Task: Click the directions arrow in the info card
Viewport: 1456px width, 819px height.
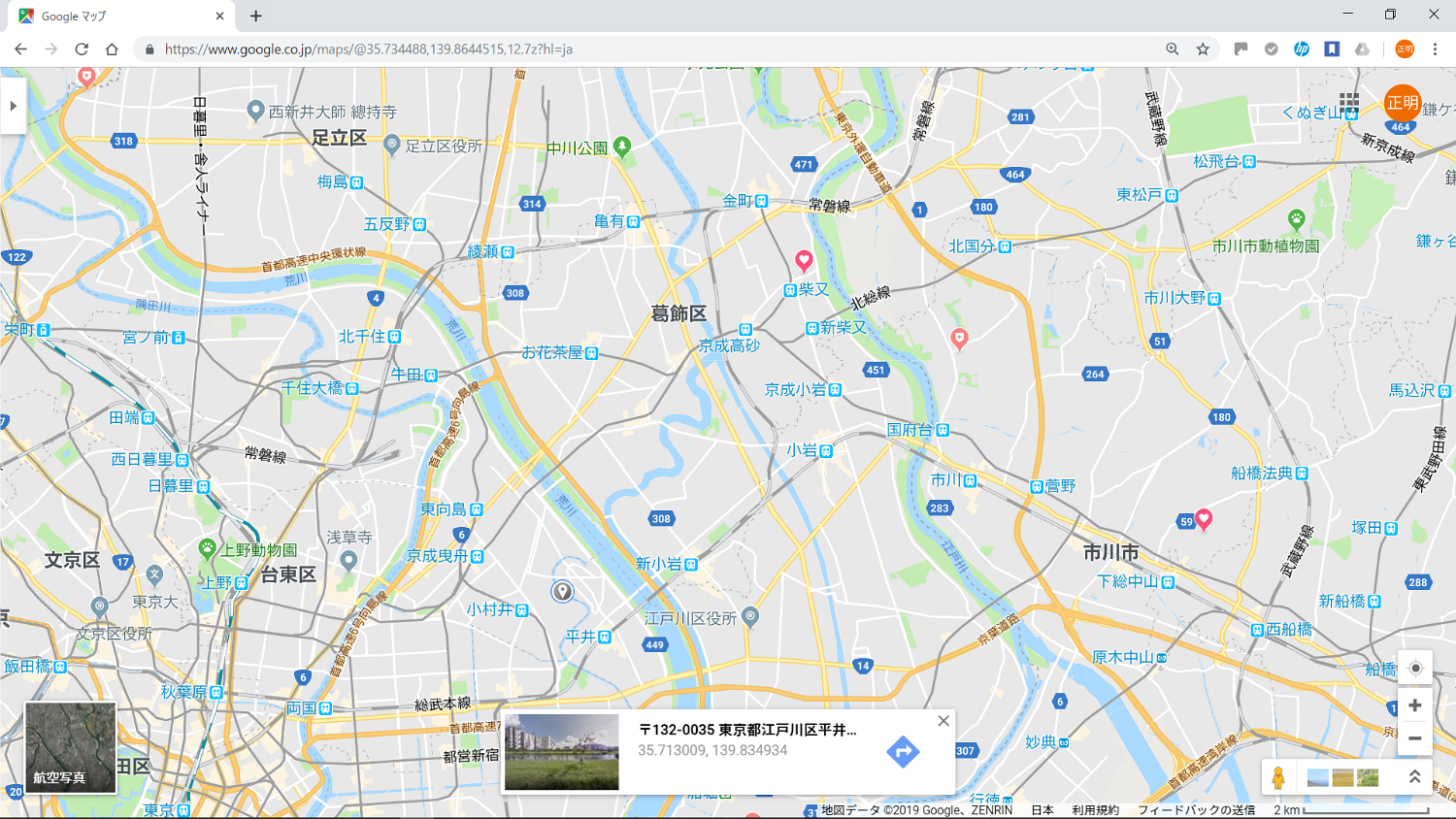Action: coord(903,751)
